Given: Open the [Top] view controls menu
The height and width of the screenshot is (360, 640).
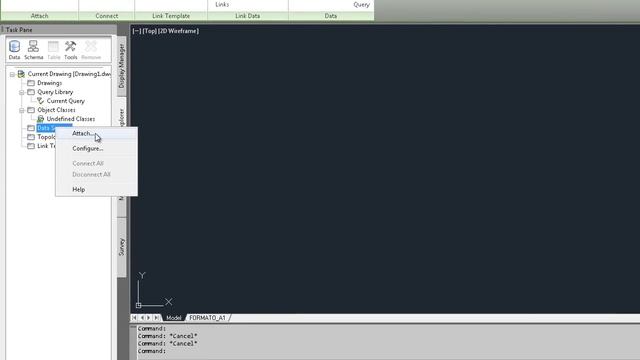Looking at the screenshot, I should (x=149, y=31).
